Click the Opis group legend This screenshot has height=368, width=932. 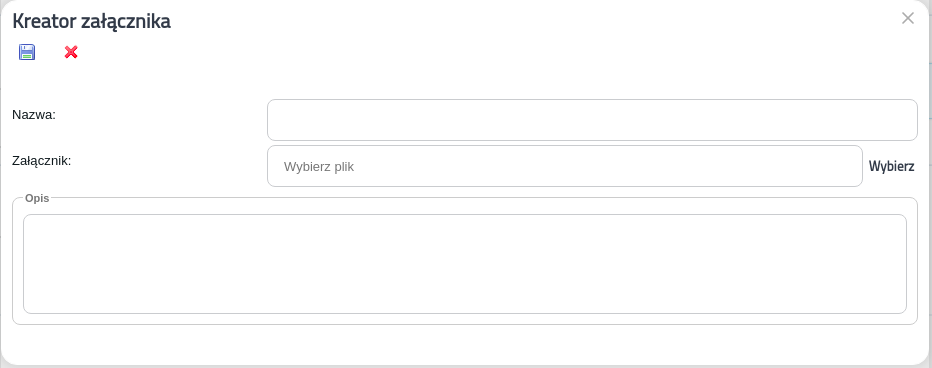pos(37,198)
